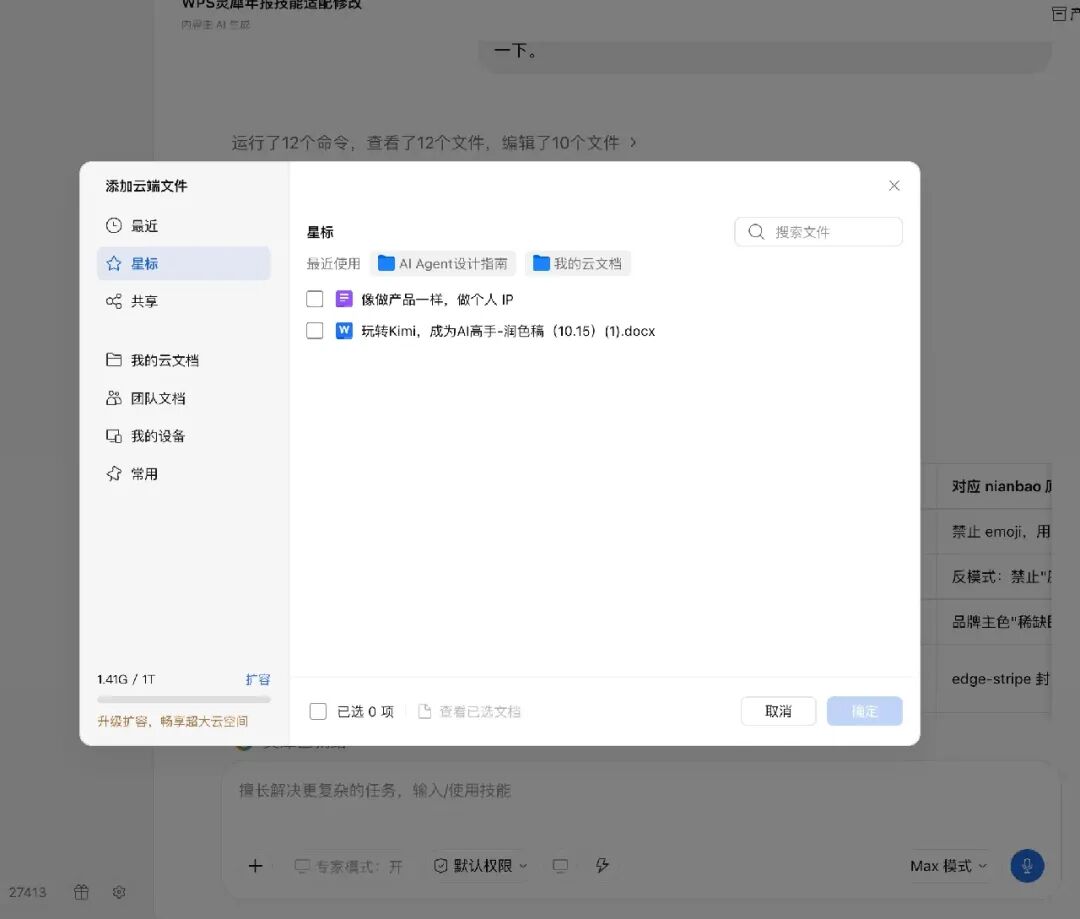Click the monitor icon in chat toolbar

561,866
